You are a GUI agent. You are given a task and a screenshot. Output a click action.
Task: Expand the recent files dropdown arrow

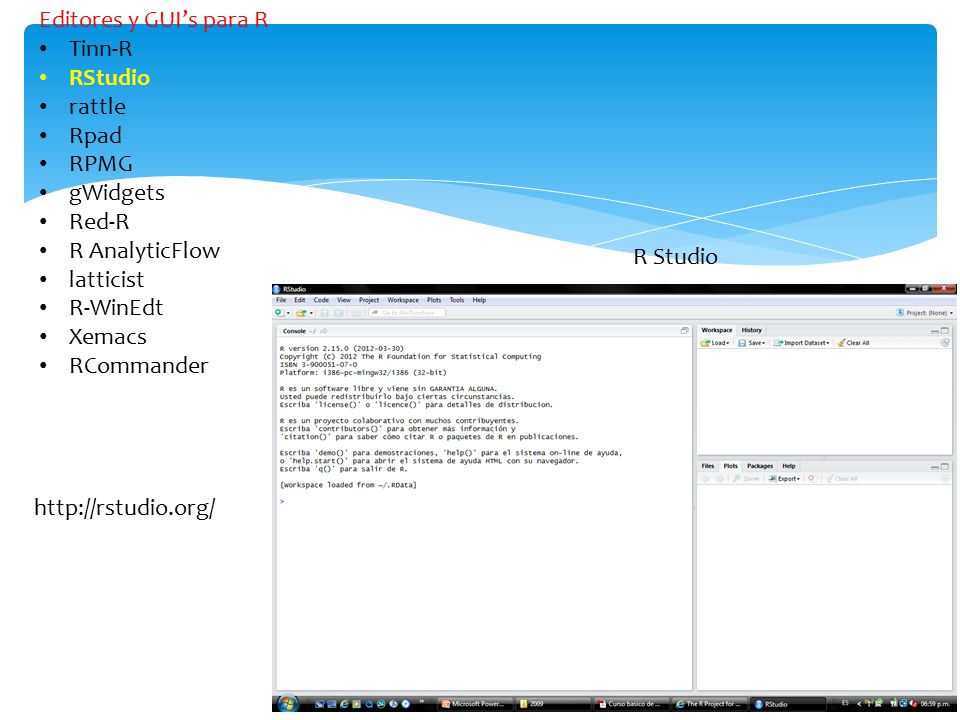pyautogui.click(x=312, y=313)
